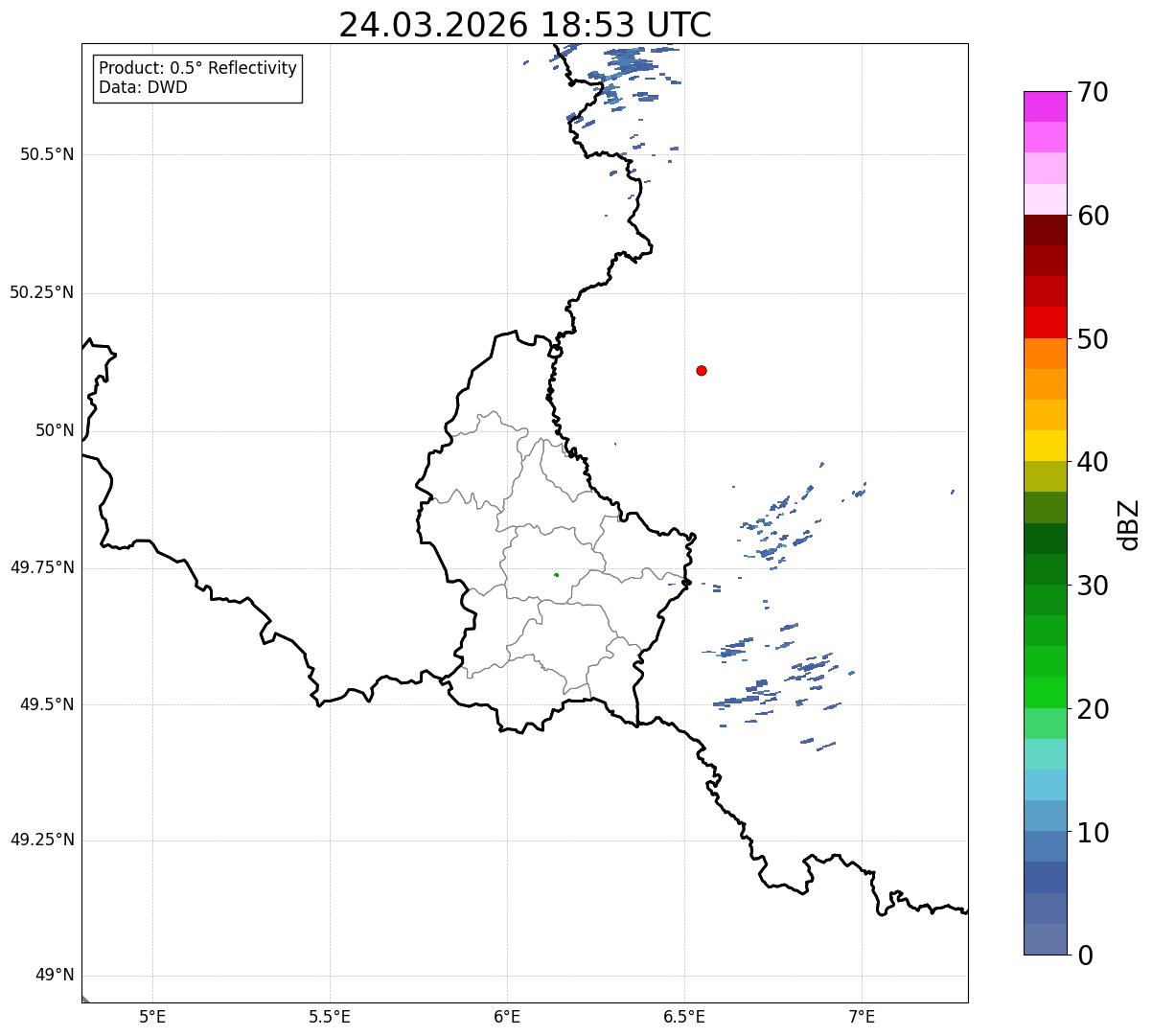Screen dimensions: 1152x1036
Task: Click the 49°N latitude label
Action: [55, 976]
